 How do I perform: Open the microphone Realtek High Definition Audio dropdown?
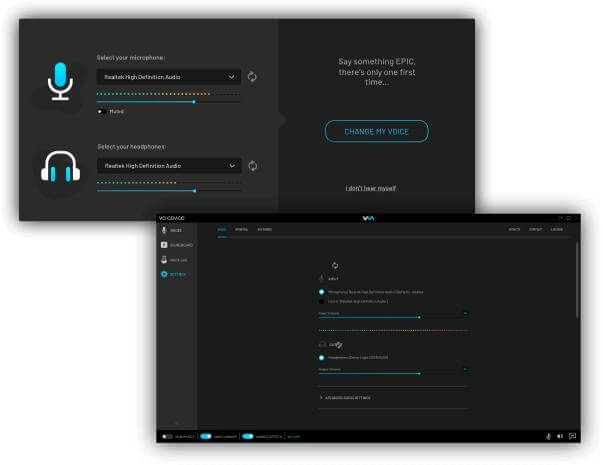168,77
